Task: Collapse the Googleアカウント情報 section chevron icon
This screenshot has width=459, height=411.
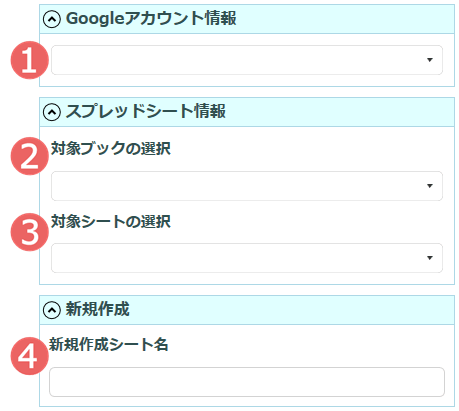Action: point(52,19)
